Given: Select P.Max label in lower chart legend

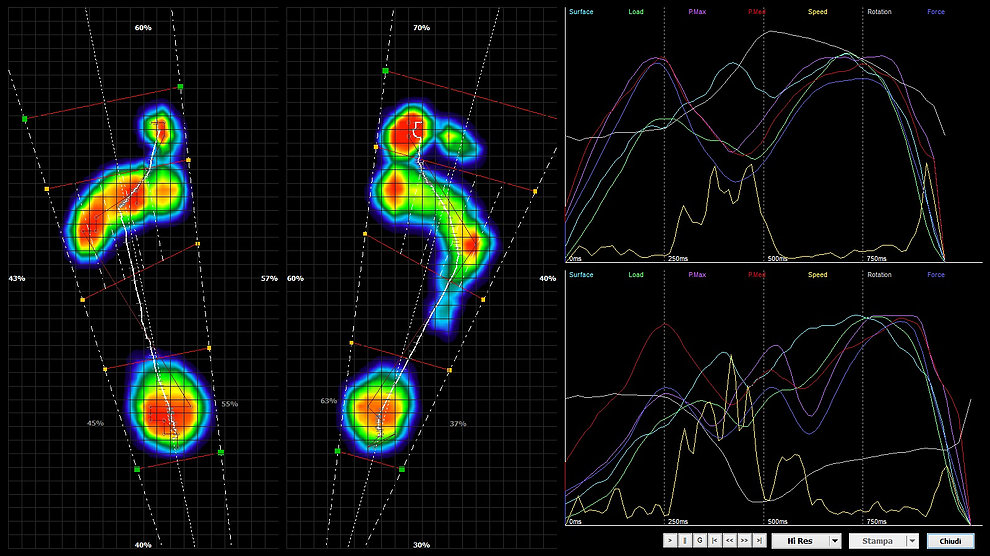Looking at the screenshot, I should click(697, 275).
